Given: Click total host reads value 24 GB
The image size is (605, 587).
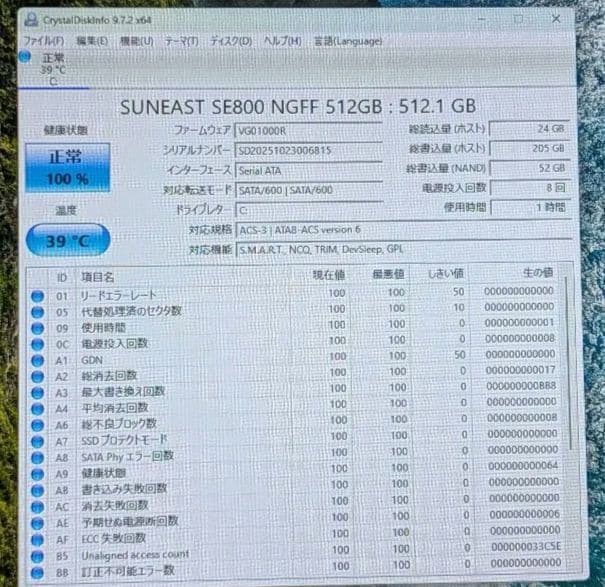Looking at the screenshot, I should (x=530, y=129).
